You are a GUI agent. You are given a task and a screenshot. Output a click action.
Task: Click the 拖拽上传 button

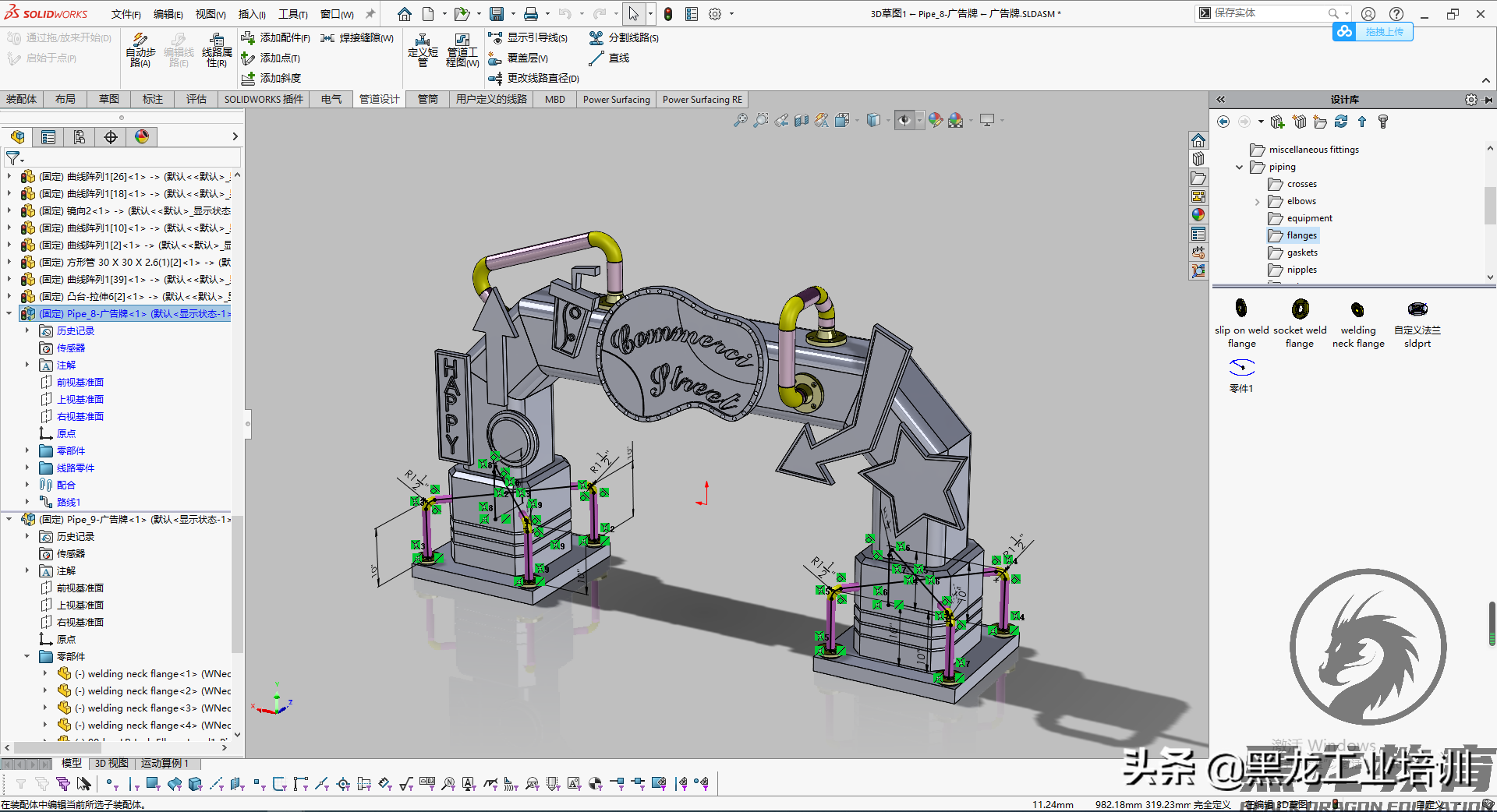(1384, 32)
